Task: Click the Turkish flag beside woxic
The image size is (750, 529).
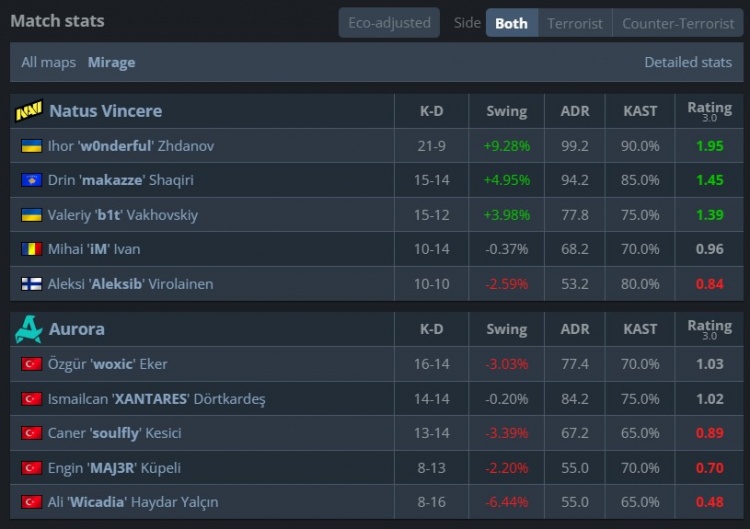Action: (31, 364)
